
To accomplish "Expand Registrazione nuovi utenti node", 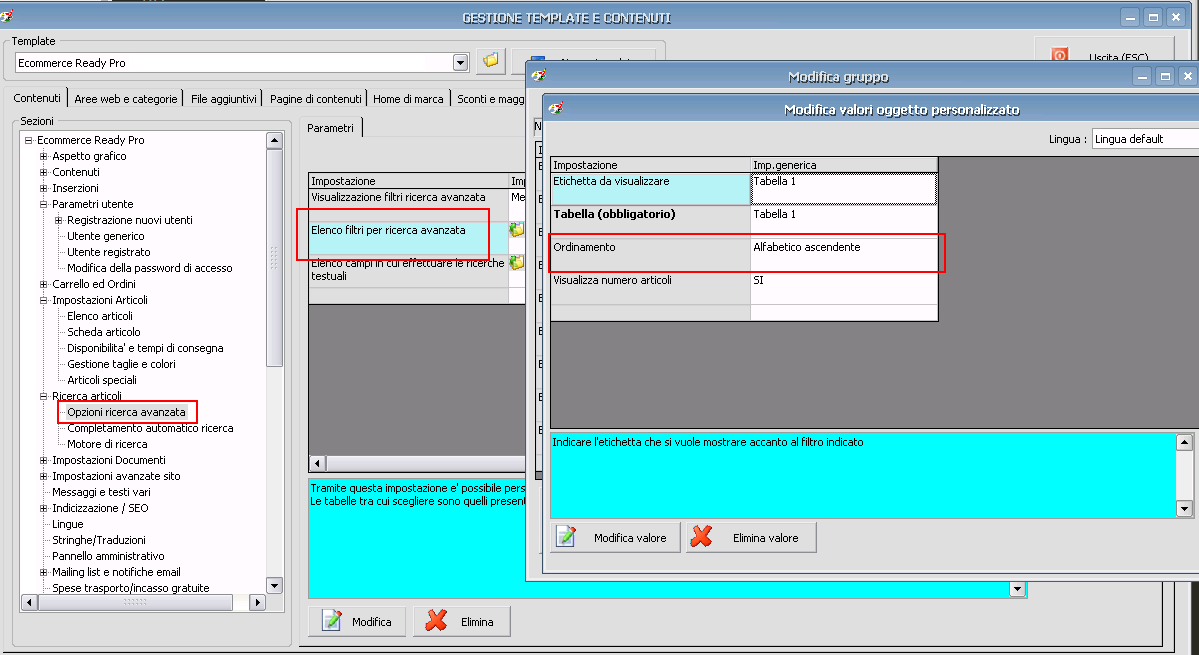I will click(x=59, y=220).
